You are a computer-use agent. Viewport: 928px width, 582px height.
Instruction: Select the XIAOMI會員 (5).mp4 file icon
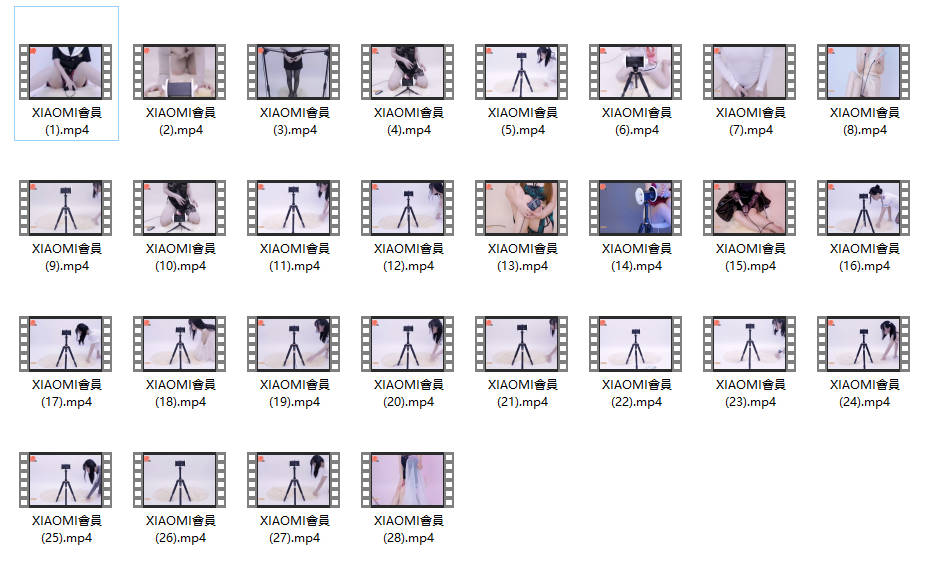pyautogui.click(x=521, y=72)
